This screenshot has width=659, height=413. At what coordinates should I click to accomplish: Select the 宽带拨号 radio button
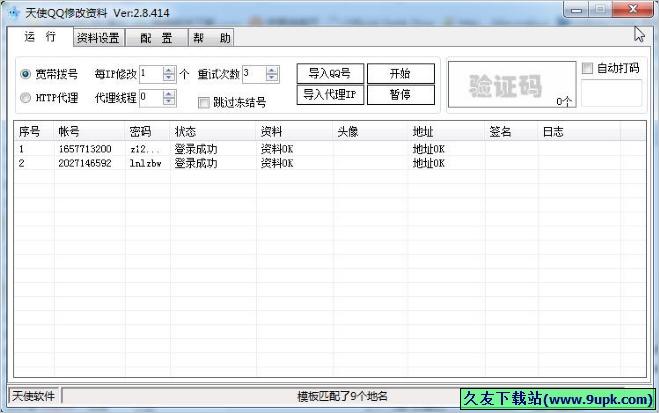[25, 74]
